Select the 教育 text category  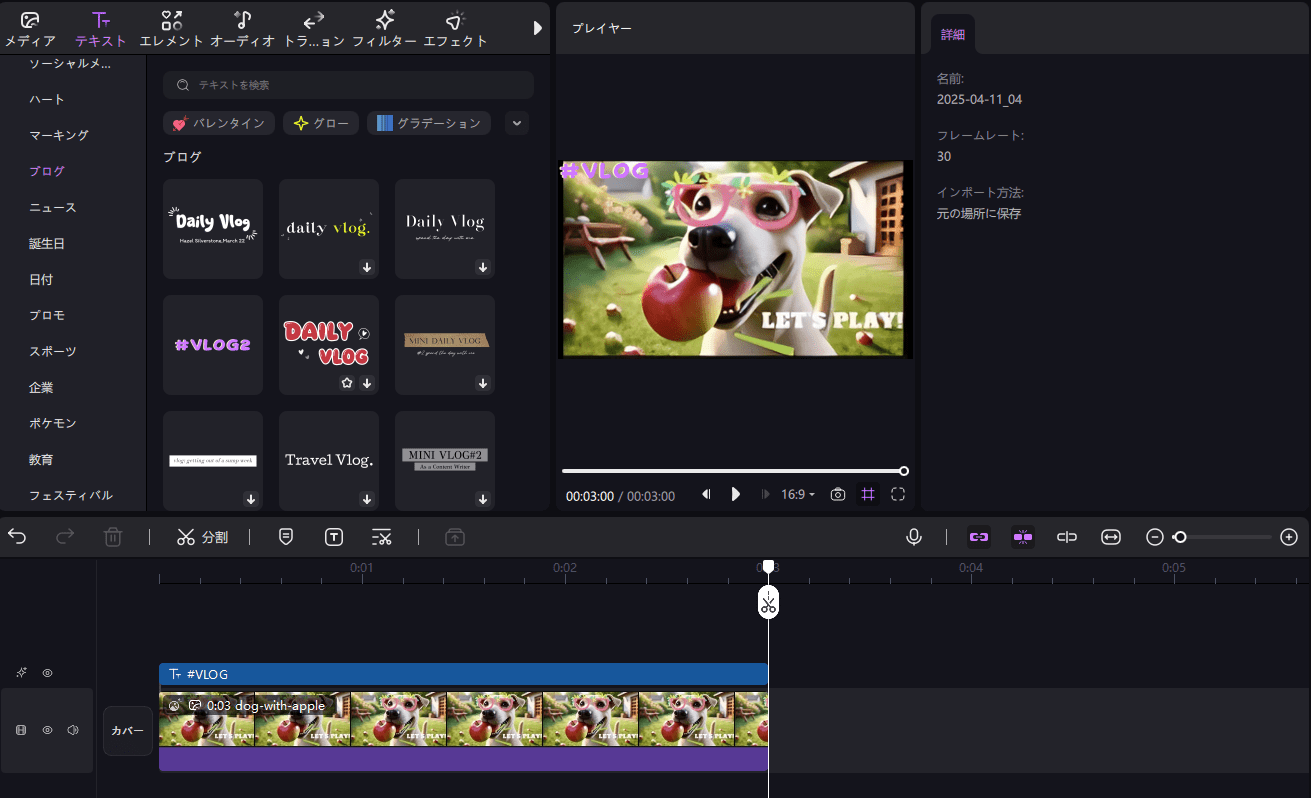[41, 459]
